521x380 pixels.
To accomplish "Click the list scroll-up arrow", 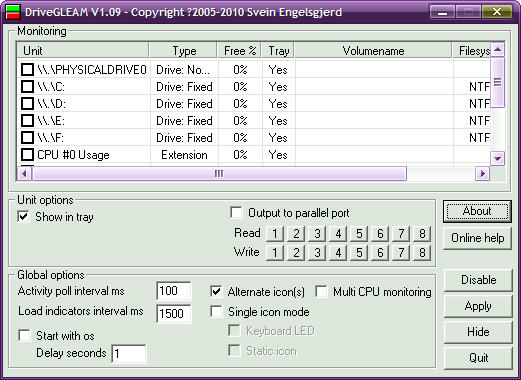I will (498, 50).
